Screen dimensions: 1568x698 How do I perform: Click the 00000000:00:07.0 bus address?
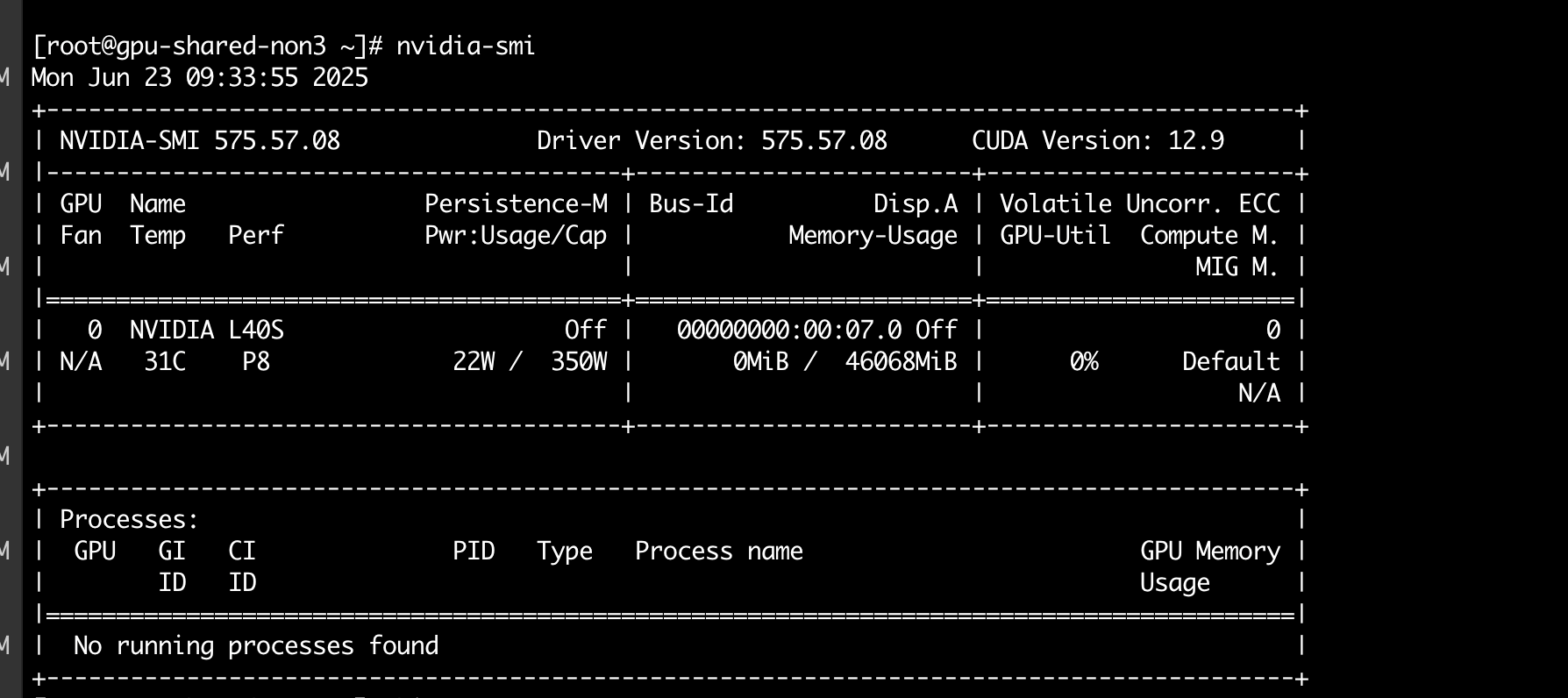coord(788,330)
